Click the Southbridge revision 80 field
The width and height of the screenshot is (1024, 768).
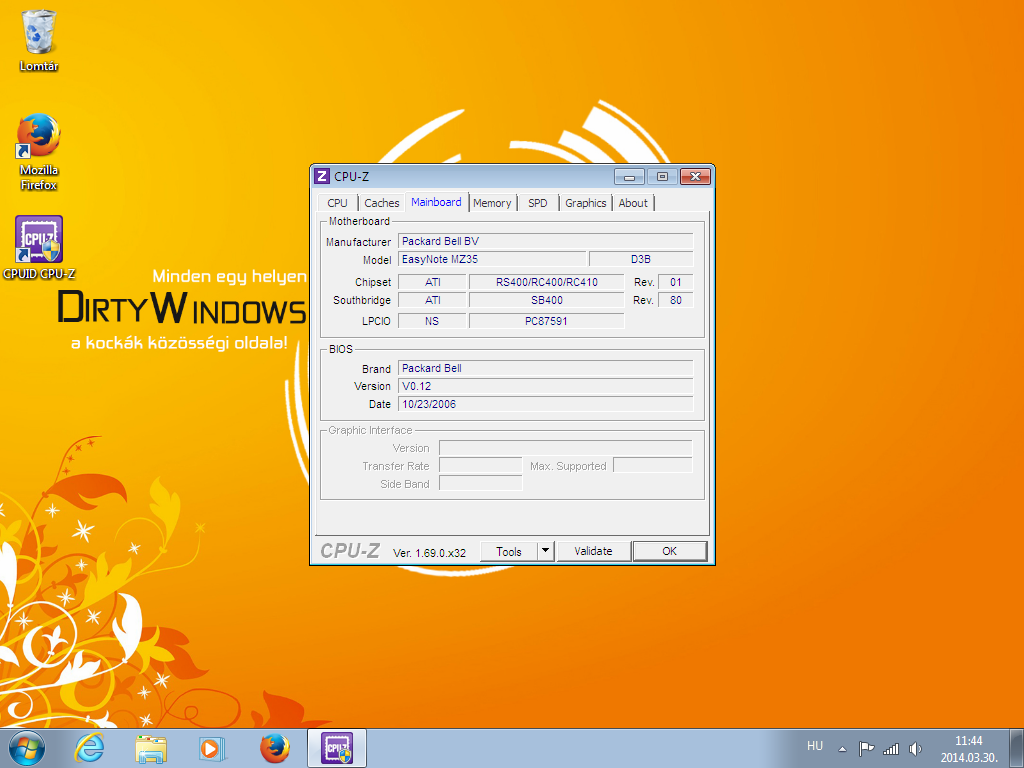[x=675, y=300]
